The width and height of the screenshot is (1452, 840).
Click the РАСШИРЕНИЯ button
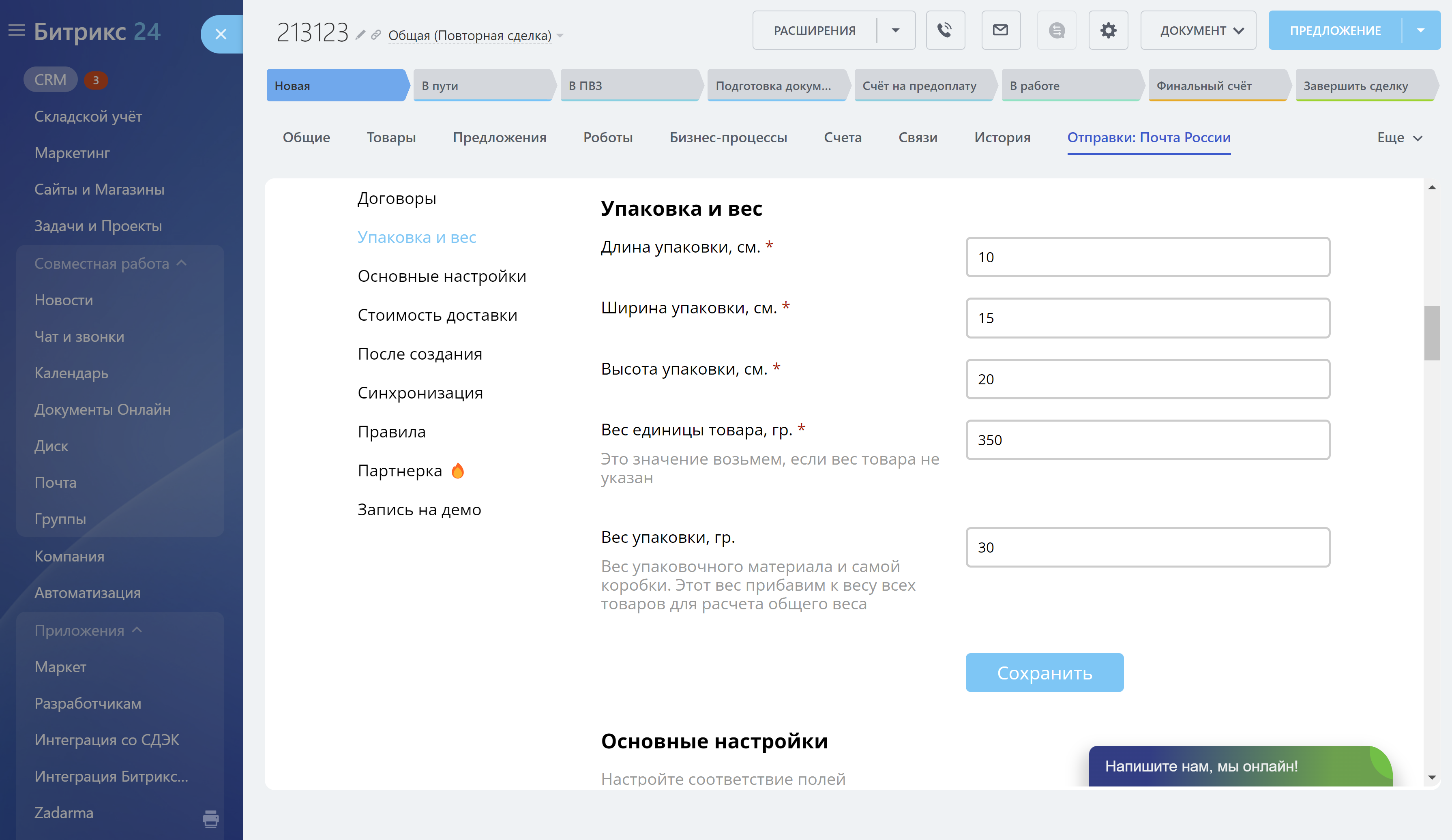click(815, 30)
